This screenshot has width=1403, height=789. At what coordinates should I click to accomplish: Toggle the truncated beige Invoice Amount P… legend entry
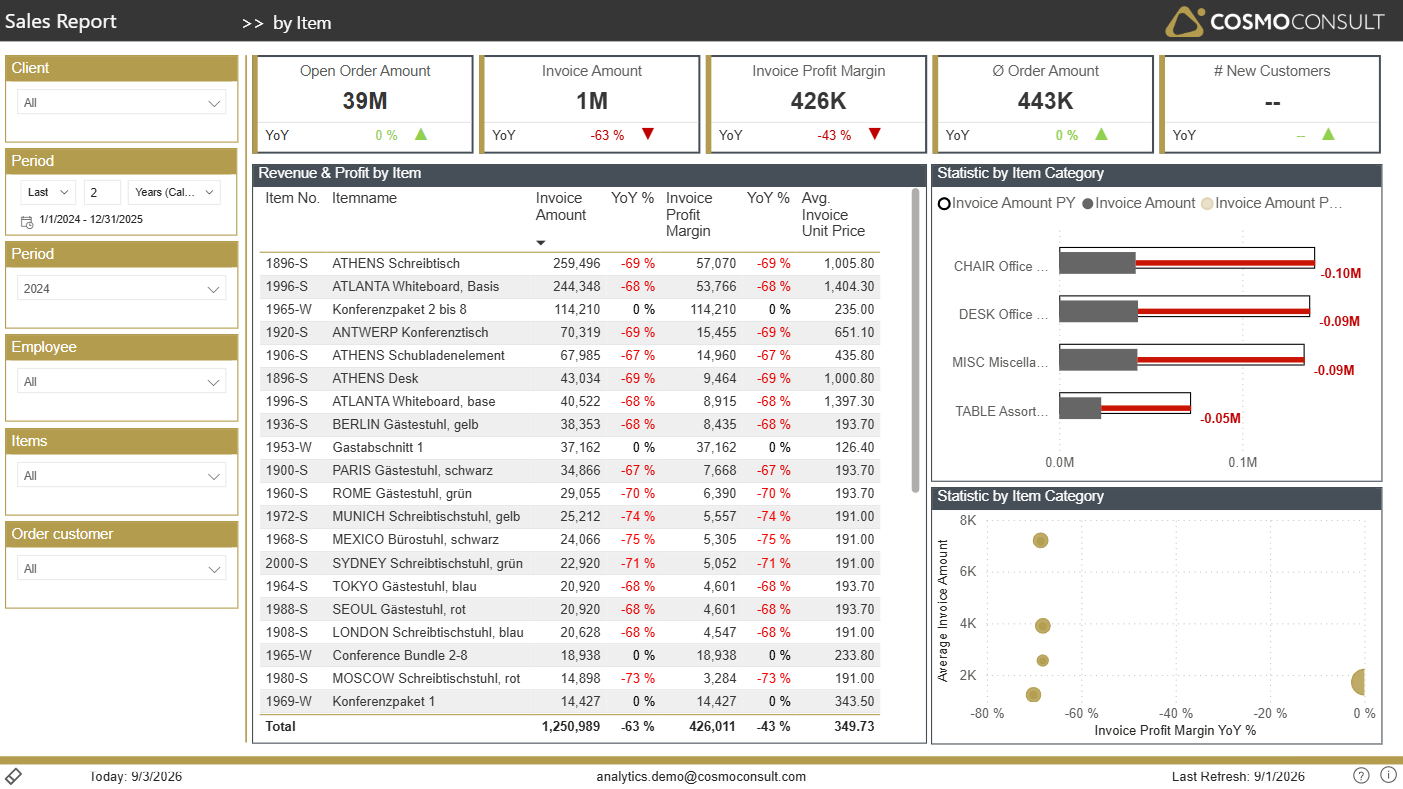tap(1271, 203)
